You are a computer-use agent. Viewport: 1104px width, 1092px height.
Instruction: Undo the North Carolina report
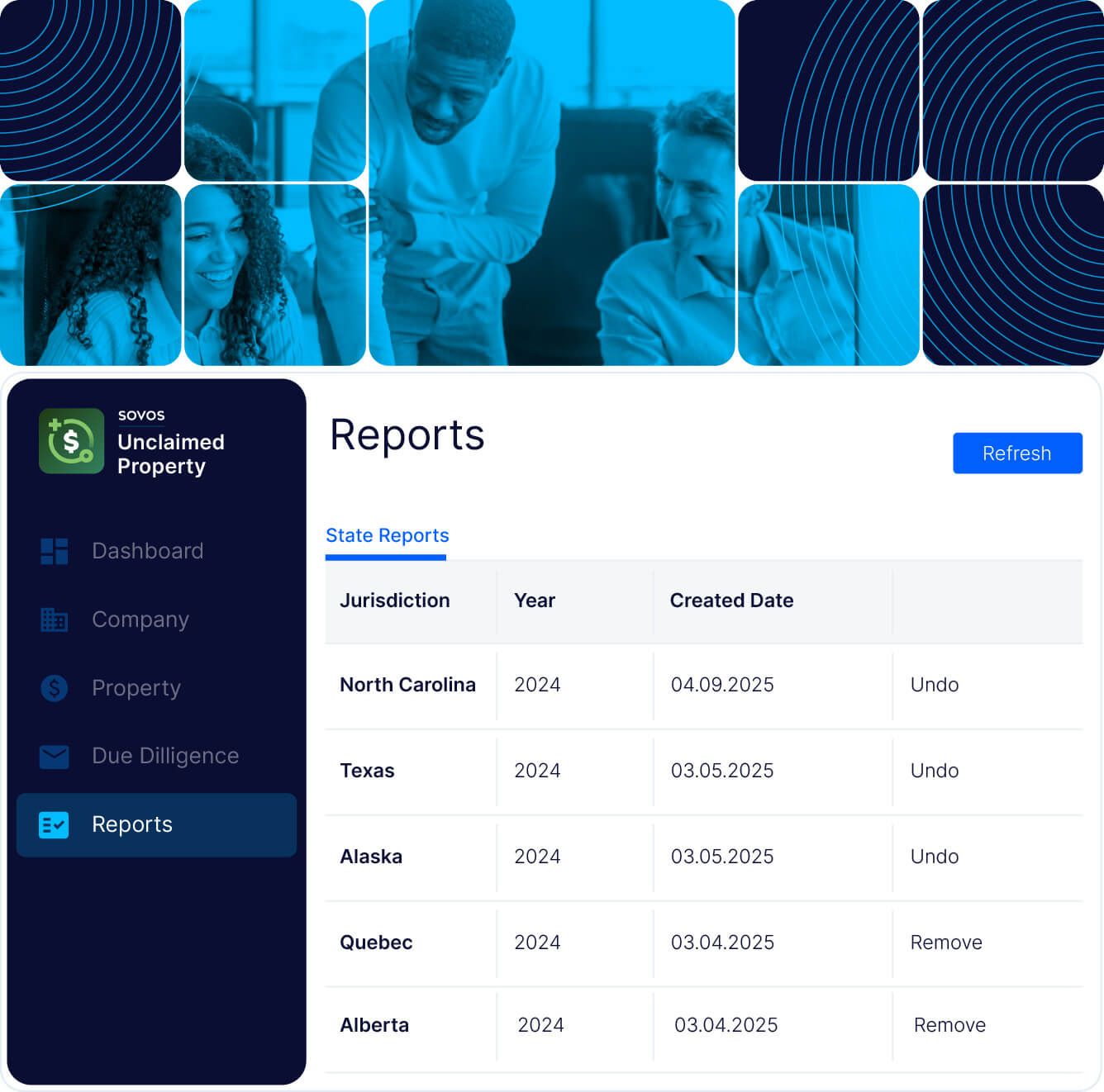pos(934,685)
